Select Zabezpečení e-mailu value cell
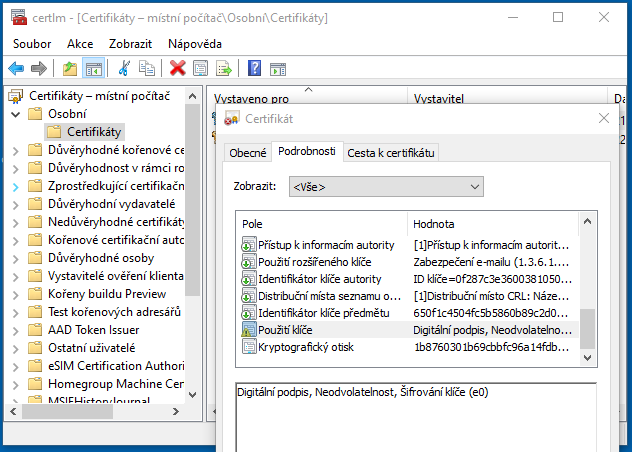 click(x=491, y=262)
